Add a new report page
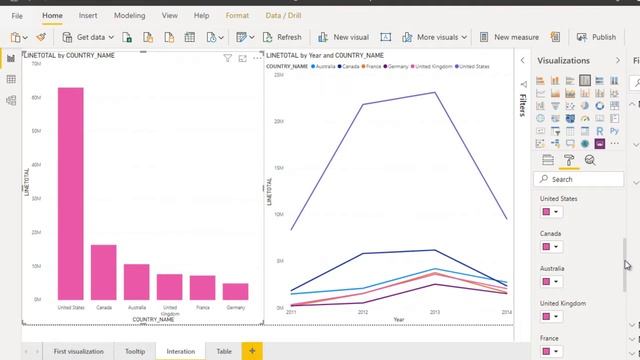 252,351
